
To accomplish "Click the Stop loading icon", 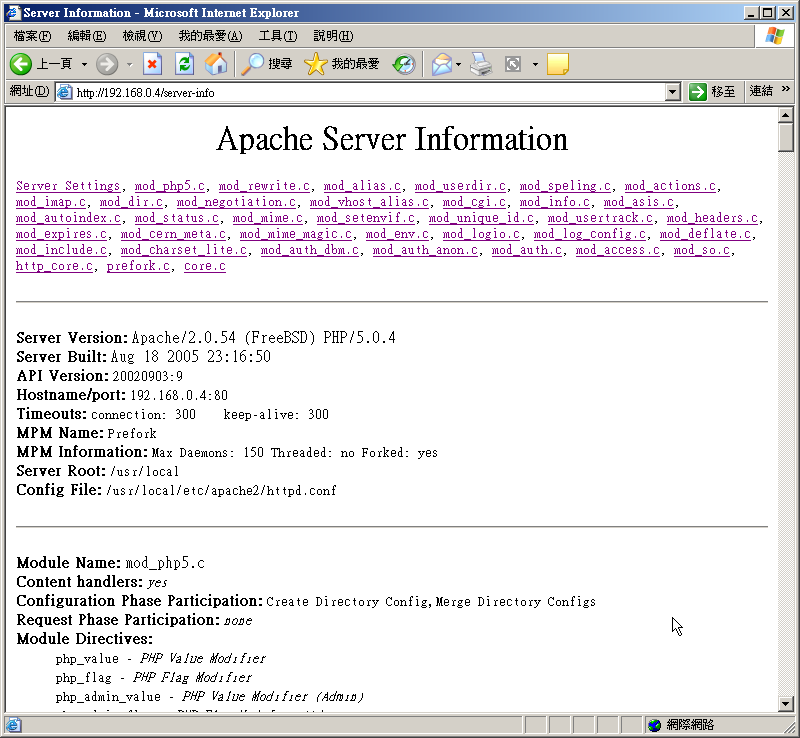I will click(x=152, y=64).
